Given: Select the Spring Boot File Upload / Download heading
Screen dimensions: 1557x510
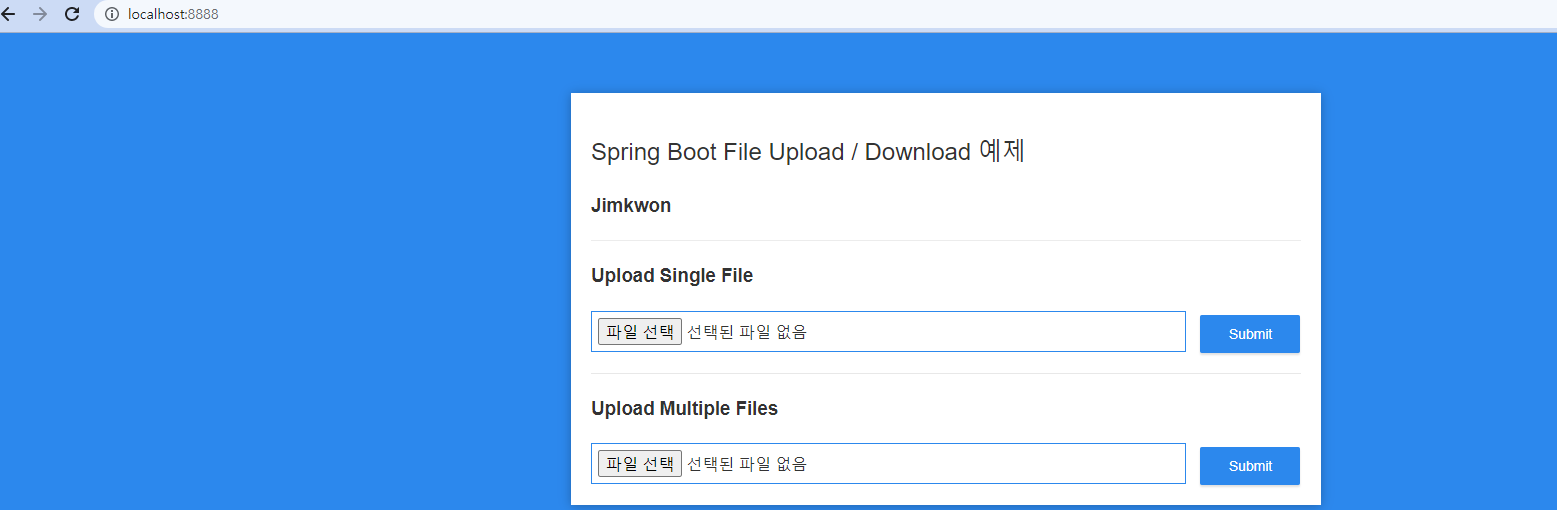Looking at the screenshot, I should coord(808,152).
